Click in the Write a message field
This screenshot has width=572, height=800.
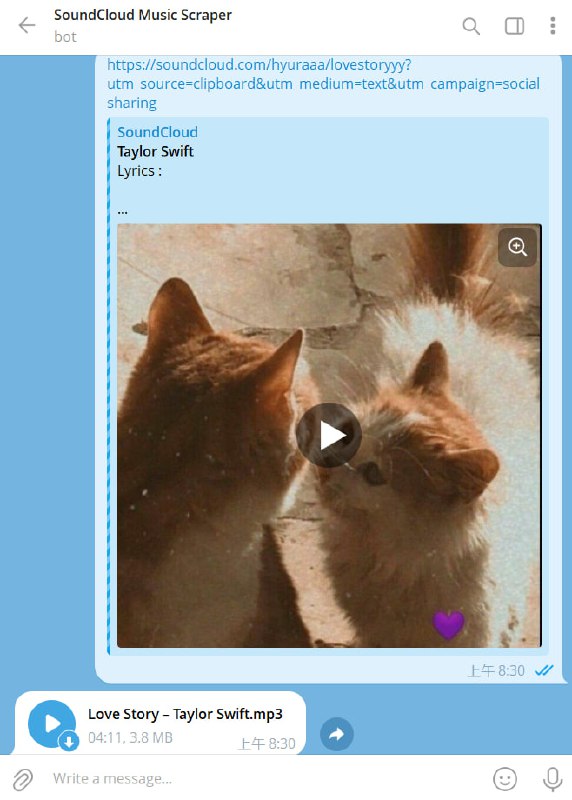click(265, 779)
